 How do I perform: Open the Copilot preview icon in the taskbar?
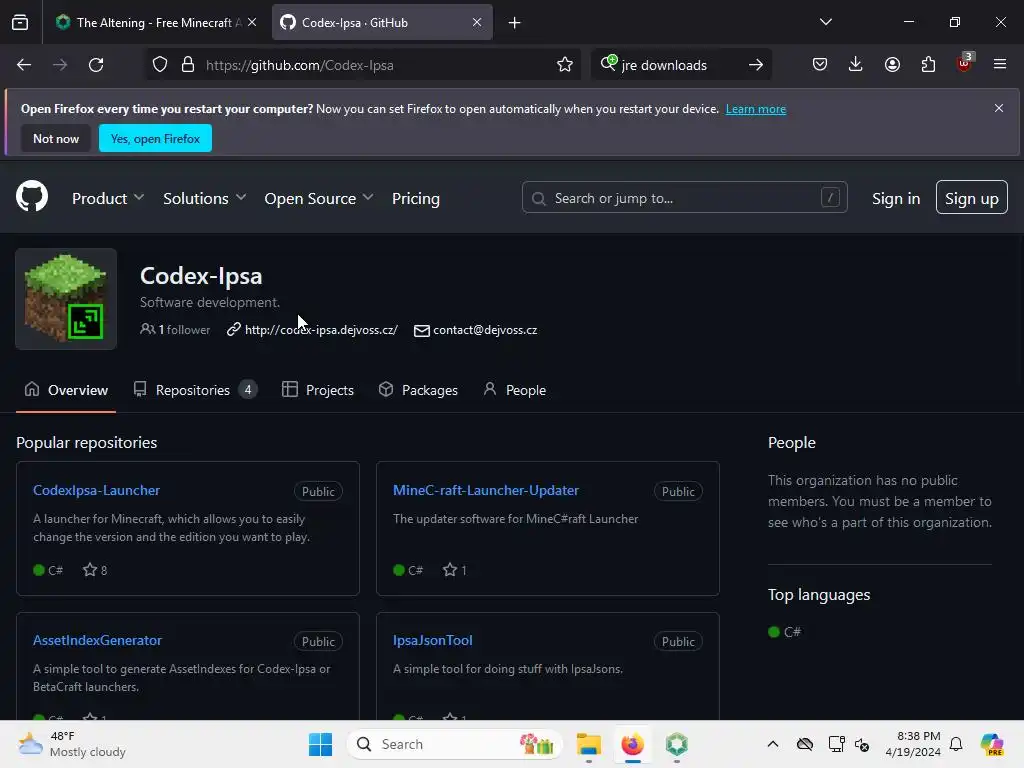tap(992, 744)
